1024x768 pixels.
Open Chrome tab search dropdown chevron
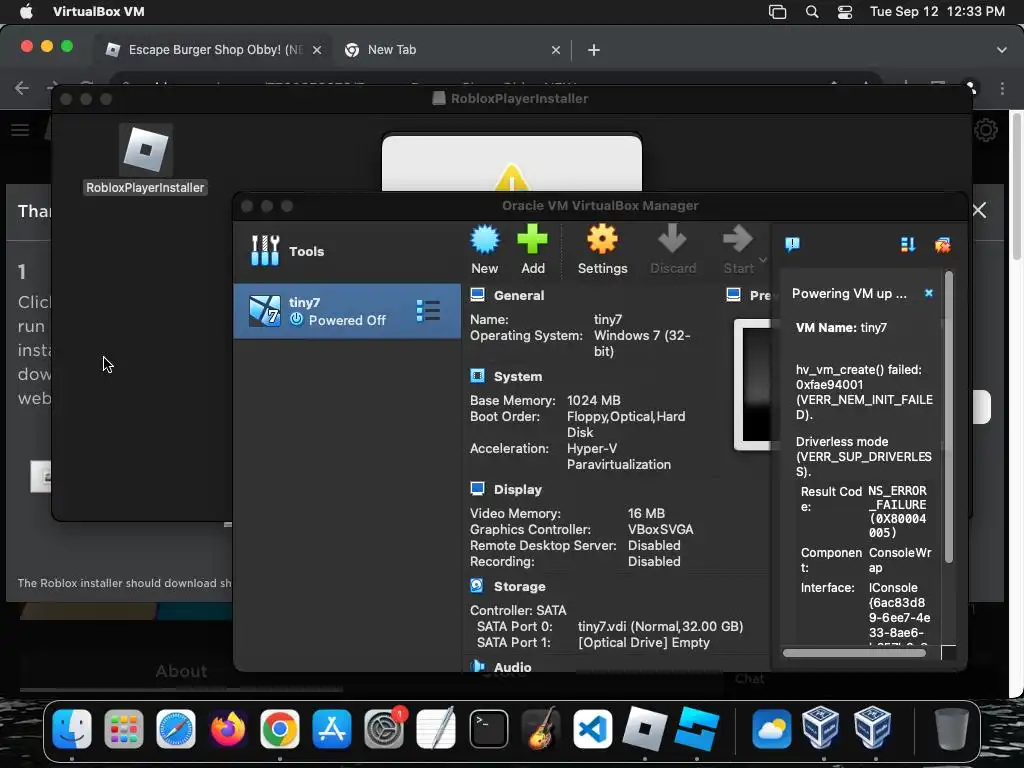1002,50
